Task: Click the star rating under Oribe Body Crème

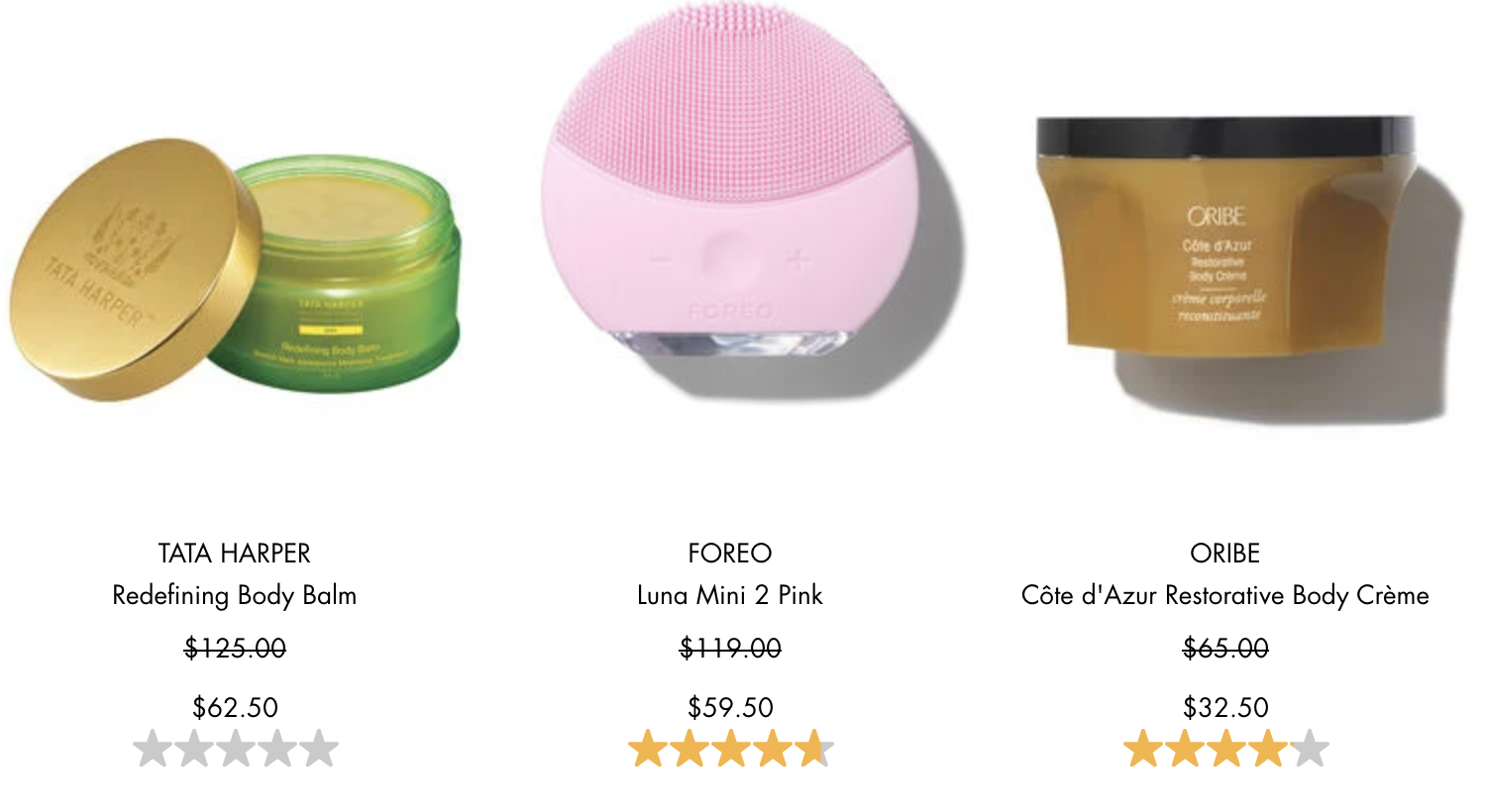Action: click(1226, 749)
